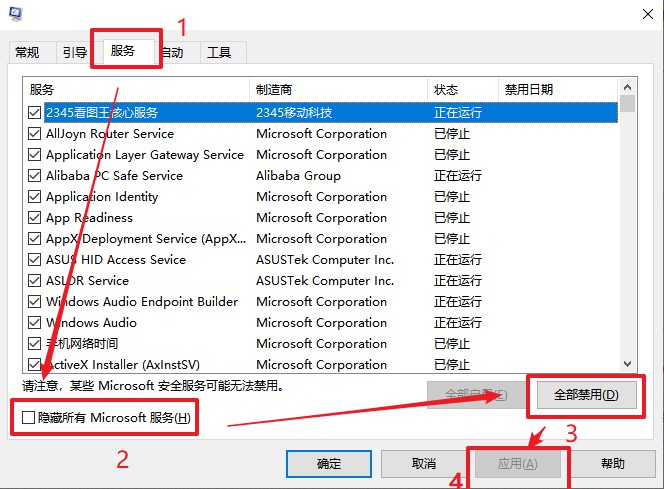Image resolution: width=664 pixels, height=489 pixels.
Task: Confirm with the 确定 button
Action: (x=329, y=464)
